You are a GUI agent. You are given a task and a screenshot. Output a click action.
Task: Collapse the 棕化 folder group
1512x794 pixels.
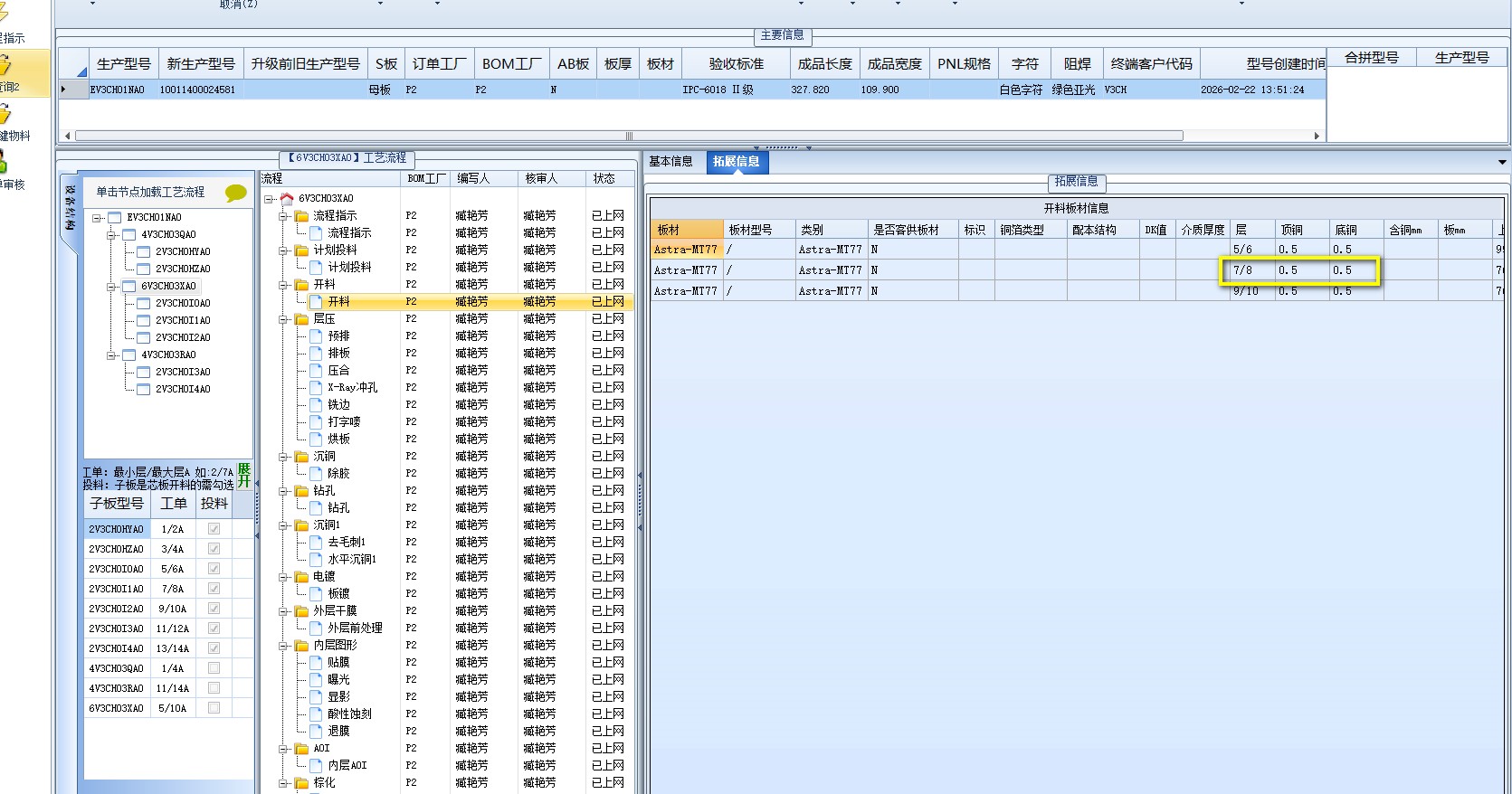coord(283,783)
